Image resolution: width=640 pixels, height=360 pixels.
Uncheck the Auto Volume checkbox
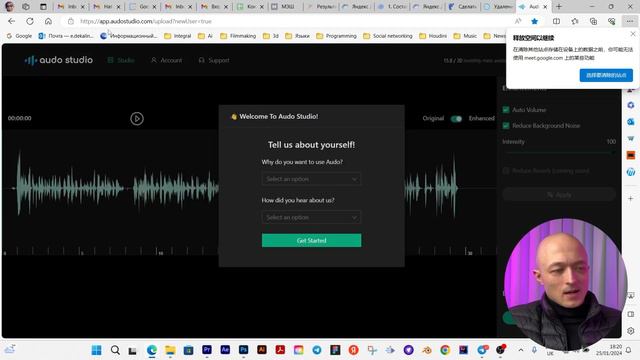506,110
